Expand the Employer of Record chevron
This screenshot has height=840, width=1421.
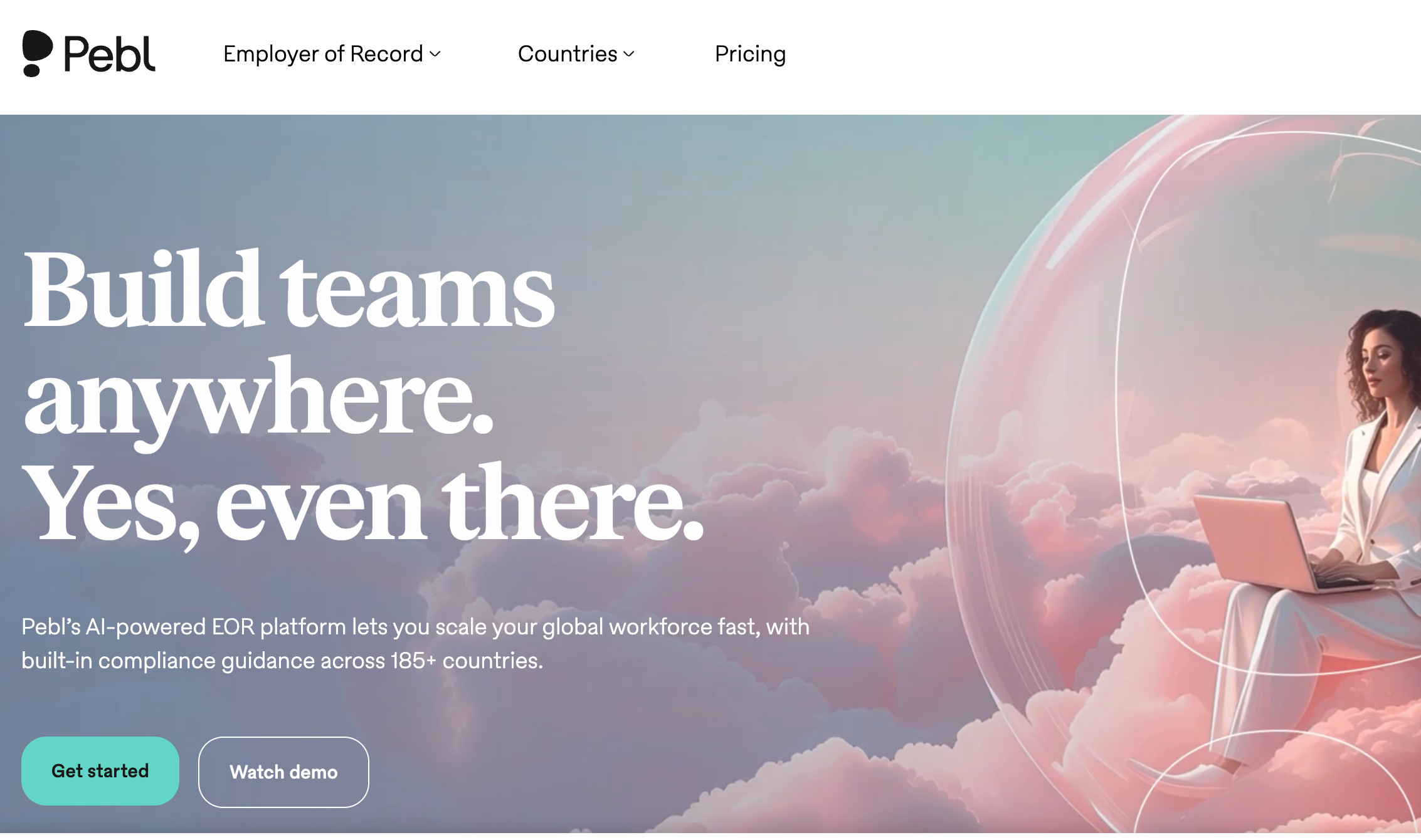(435, 55)
